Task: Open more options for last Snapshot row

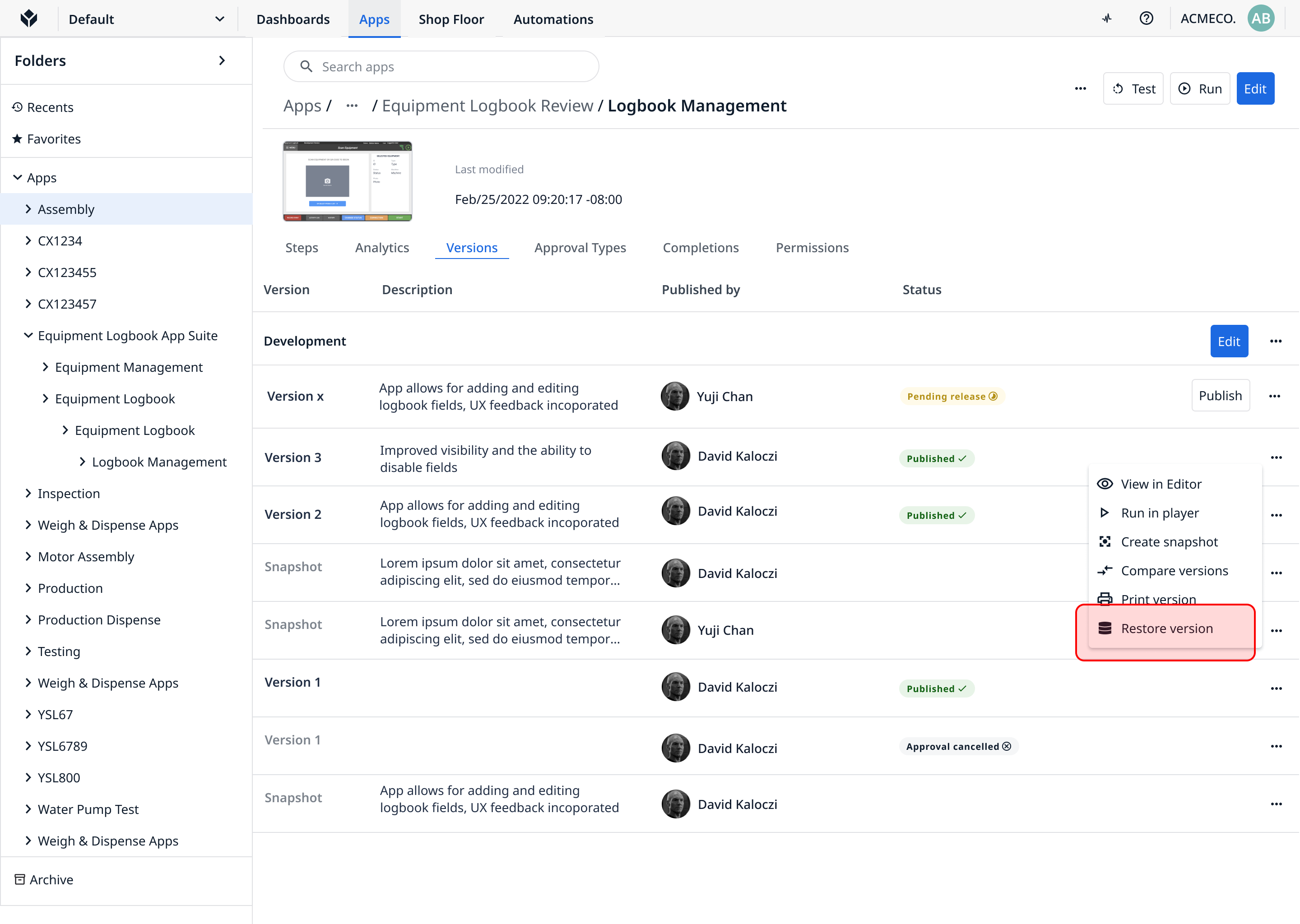Action: (x=1276, y=804)
